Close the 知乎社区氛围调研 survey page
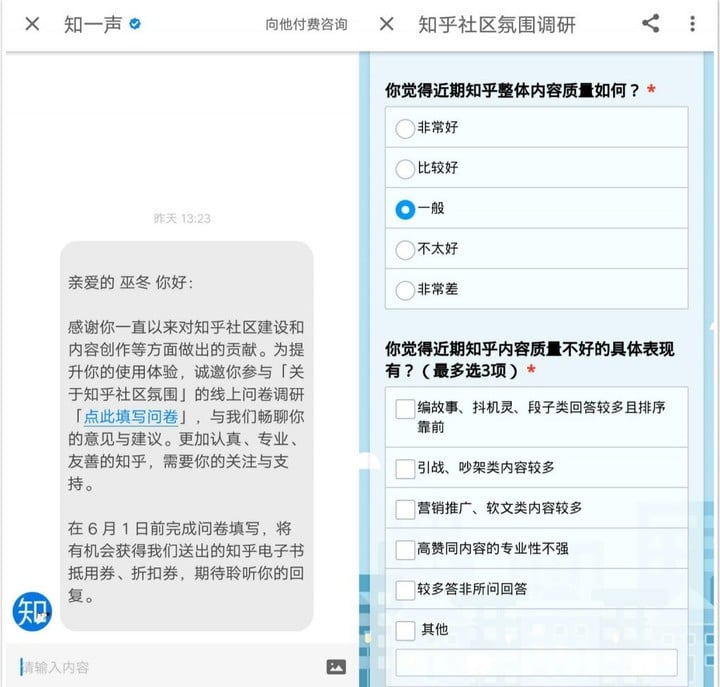This screenshot has width=720, height=687. (387, 24)
